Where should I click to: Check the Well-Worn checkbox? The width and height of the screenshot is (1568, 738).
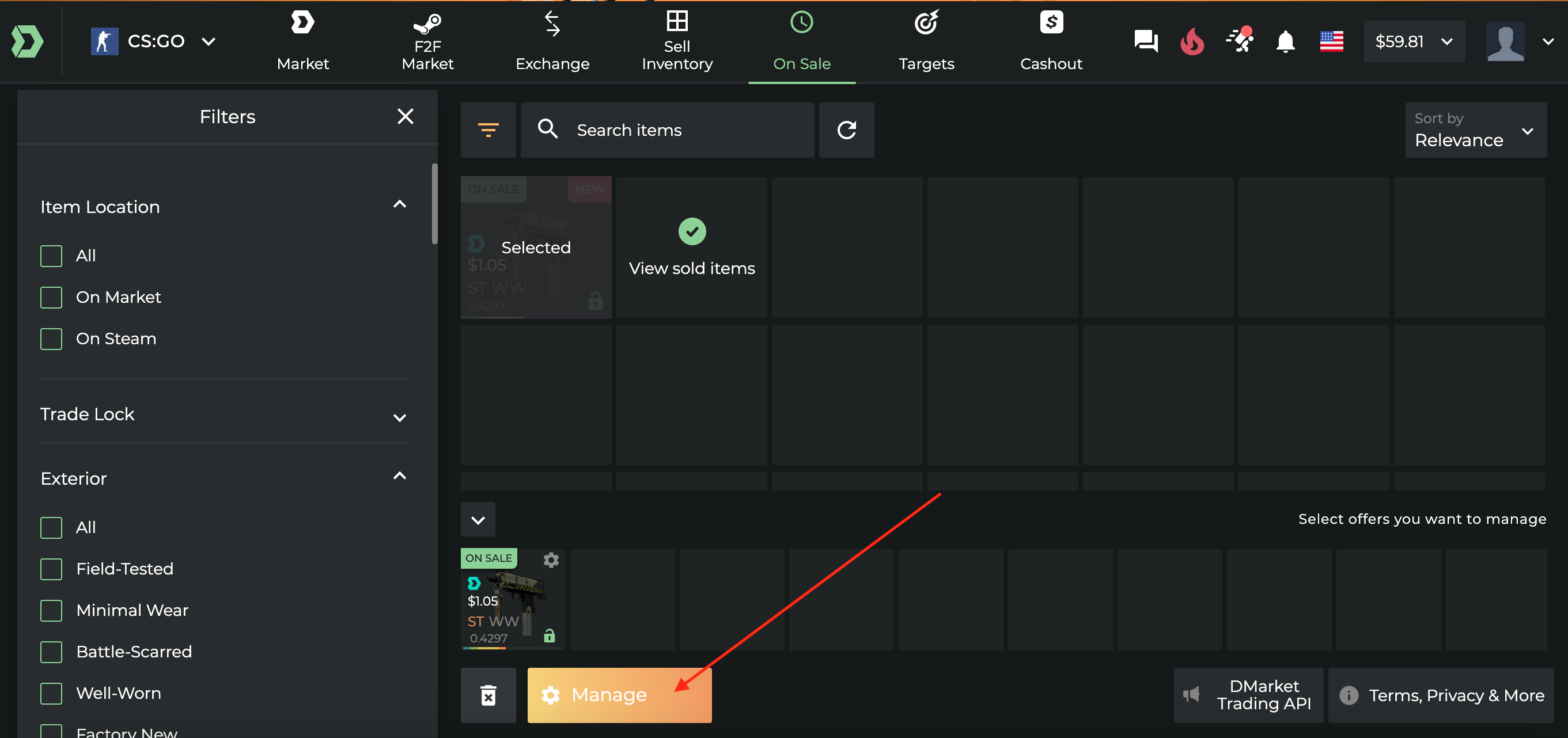51,693
